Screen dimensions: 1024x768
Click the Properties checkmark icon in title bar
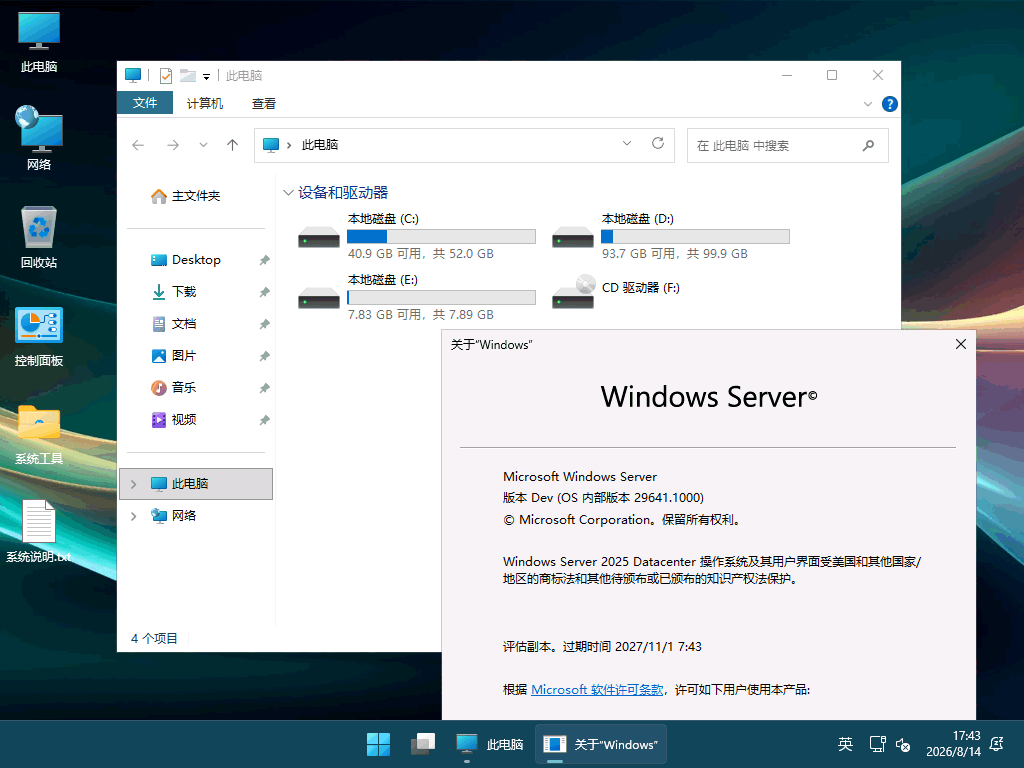click(x=166, y=76)
